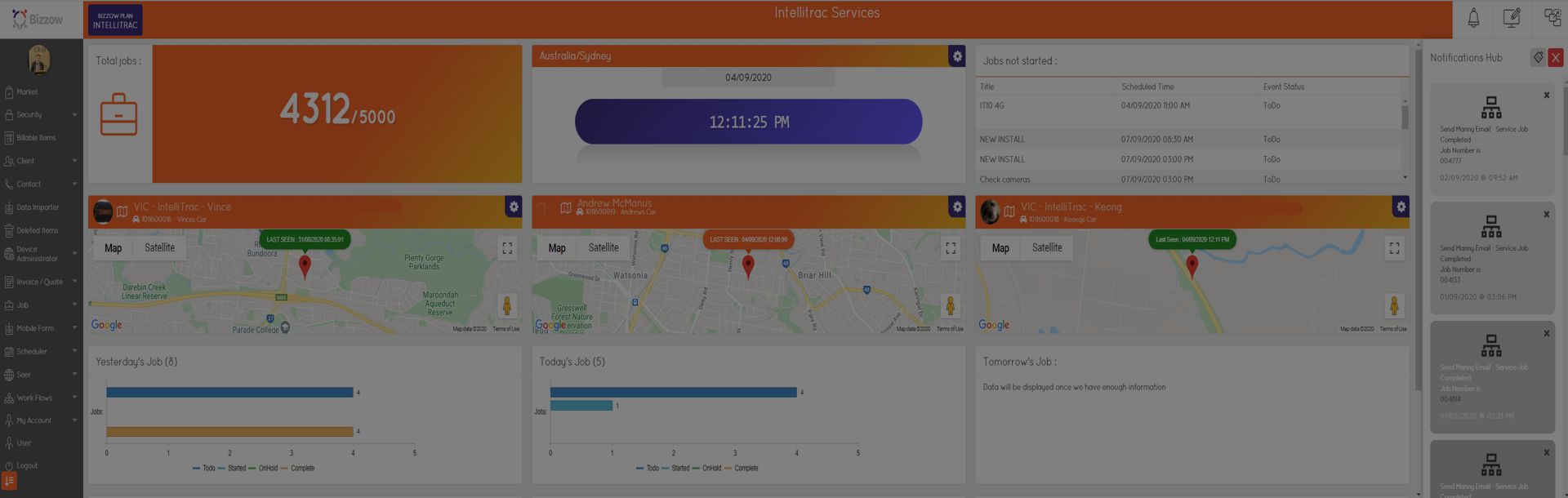Switch Vince map to Map view
The width and height of the screenshot is (1568, 498).
tap(114, 248)
